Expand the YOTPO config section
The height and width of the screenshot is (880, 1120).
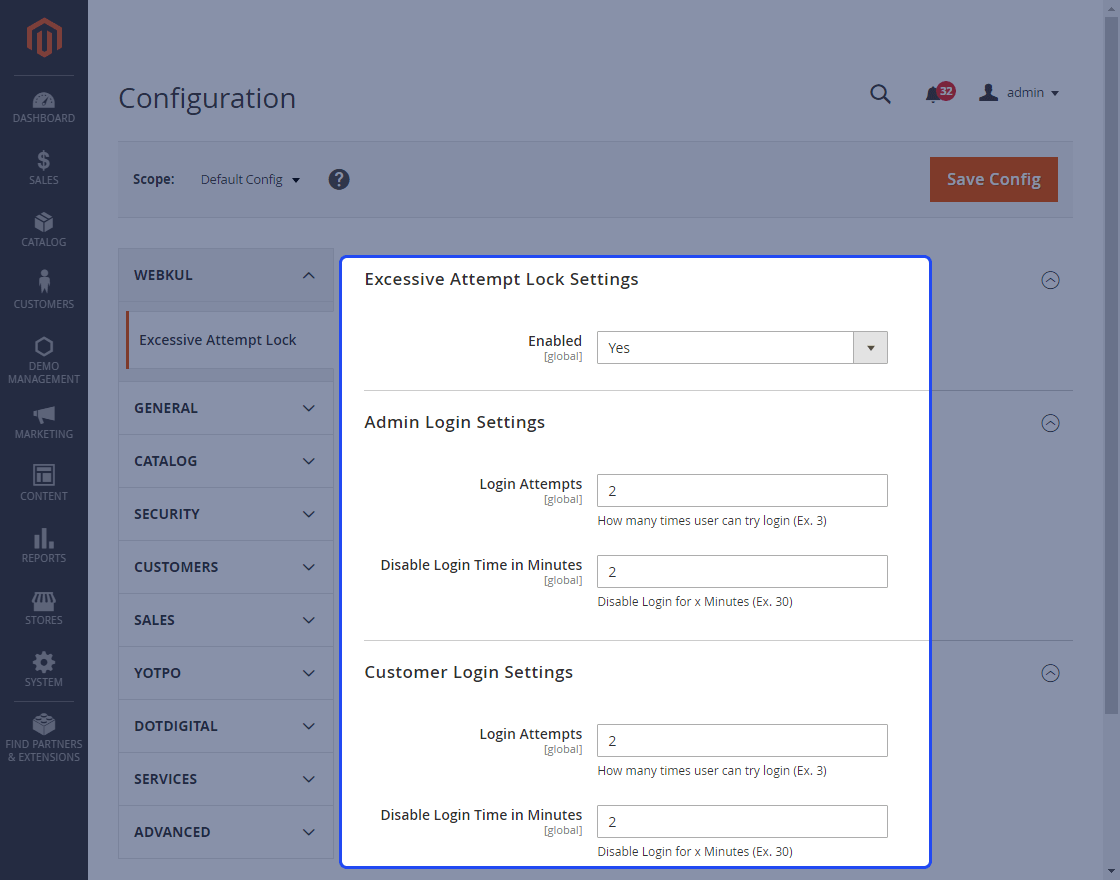(226, 673)
